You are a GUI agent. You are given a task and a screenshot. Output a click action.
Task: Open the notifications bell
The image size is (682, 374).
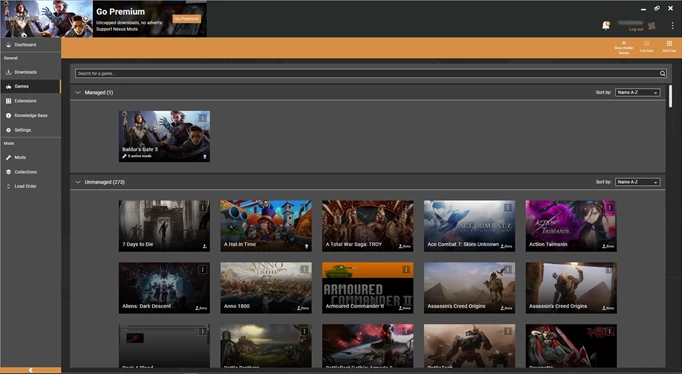point(605,26)
